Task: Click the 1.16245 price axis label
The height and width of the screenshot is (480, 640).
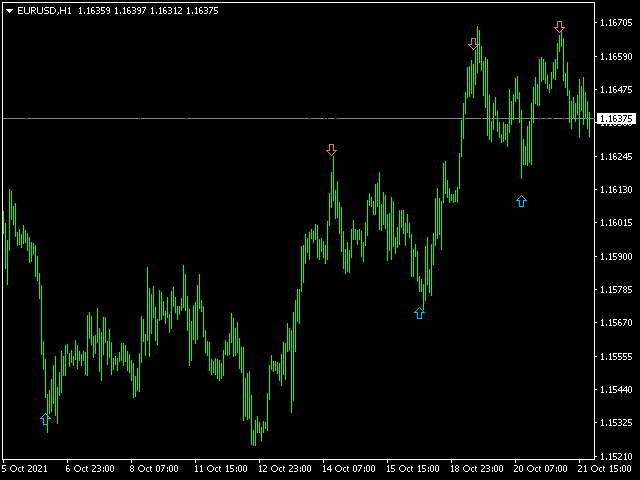Action: tap(616, 157)
